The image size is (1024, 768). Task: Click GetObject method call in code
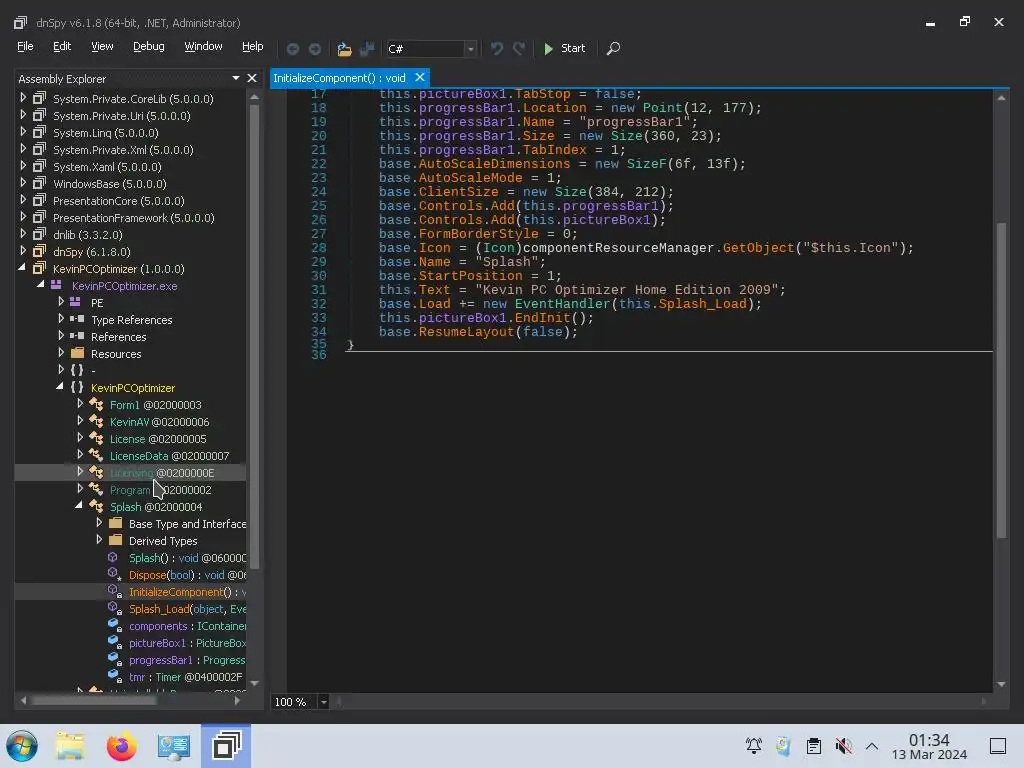coord(758,248)
